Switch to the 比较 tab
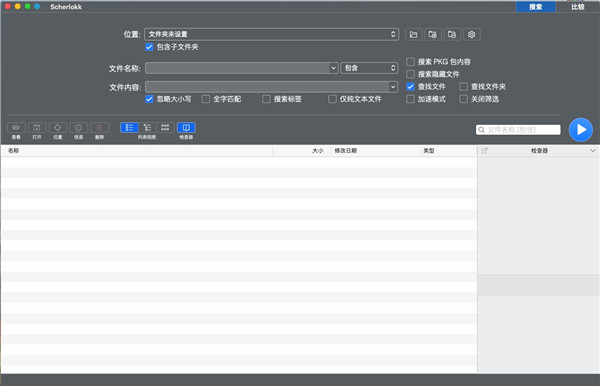 578,7
